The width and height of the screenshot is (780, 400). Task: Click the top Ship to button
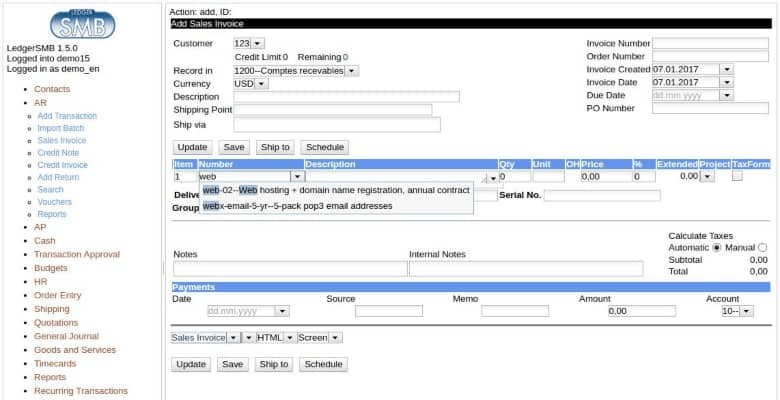(x=275, y=147)
